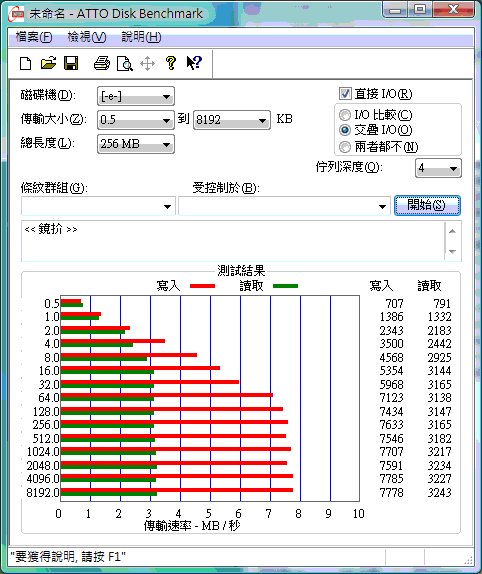The image size is (482, 574).
Task: Click write value 707
Action: point(395,304)
